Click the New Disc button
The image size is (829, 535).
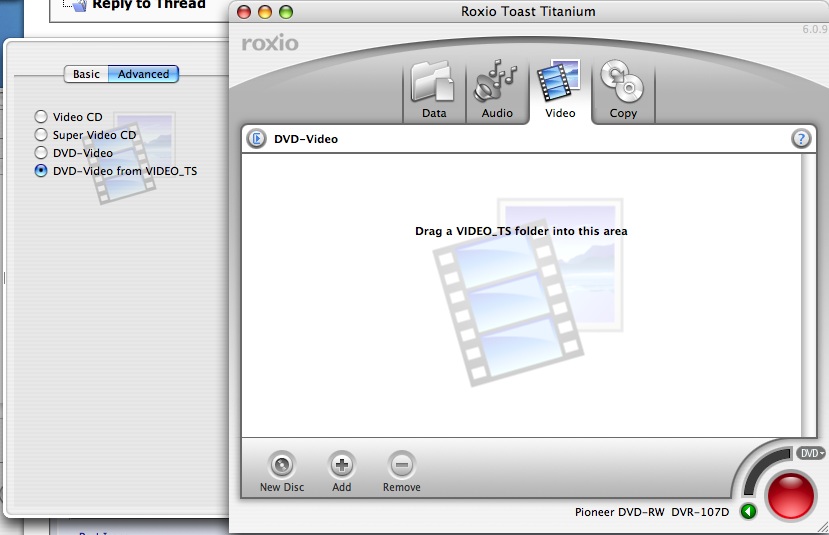click(282, 472)
